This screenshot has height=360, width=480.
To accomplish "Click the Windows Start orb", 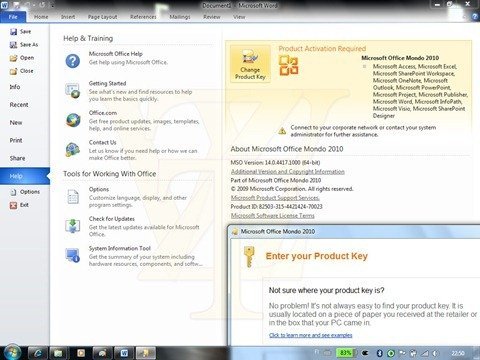I will 13,352.
